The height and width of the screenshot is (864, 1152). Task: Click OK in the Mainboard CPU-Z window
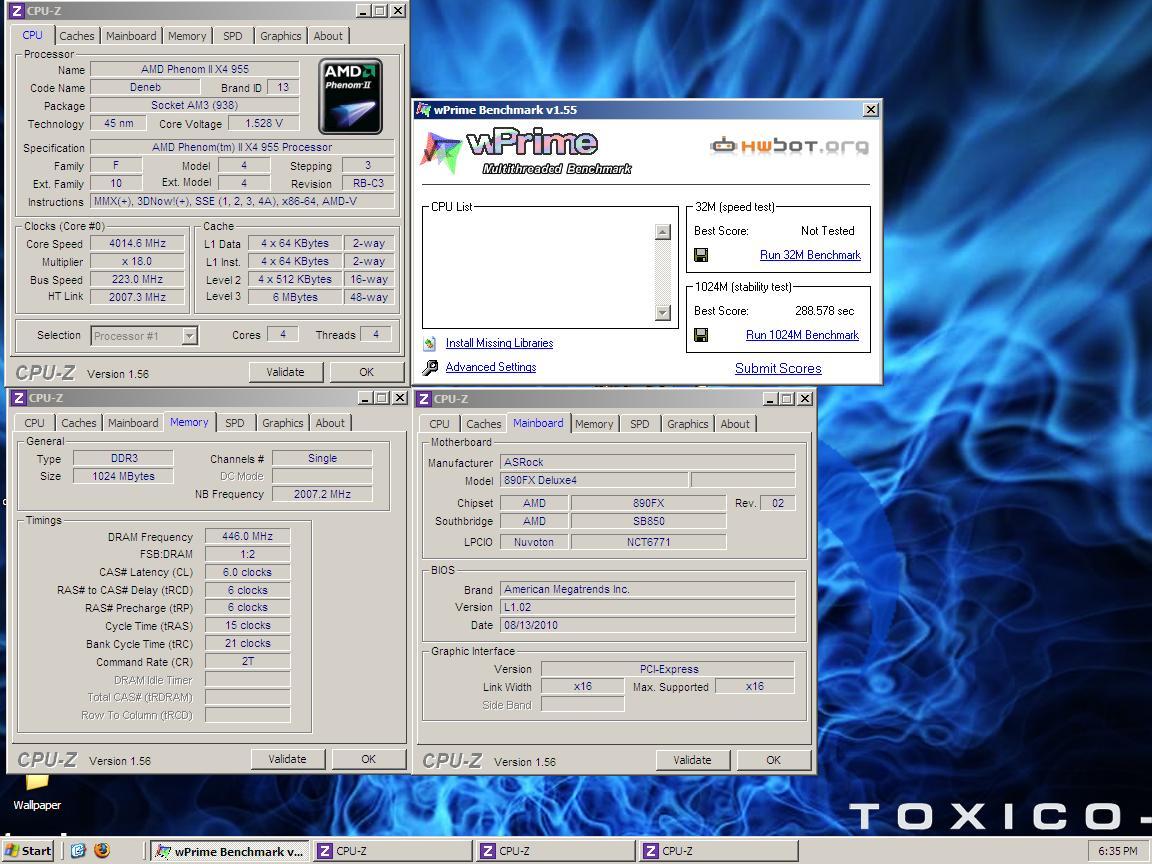(x=773, y=760)
